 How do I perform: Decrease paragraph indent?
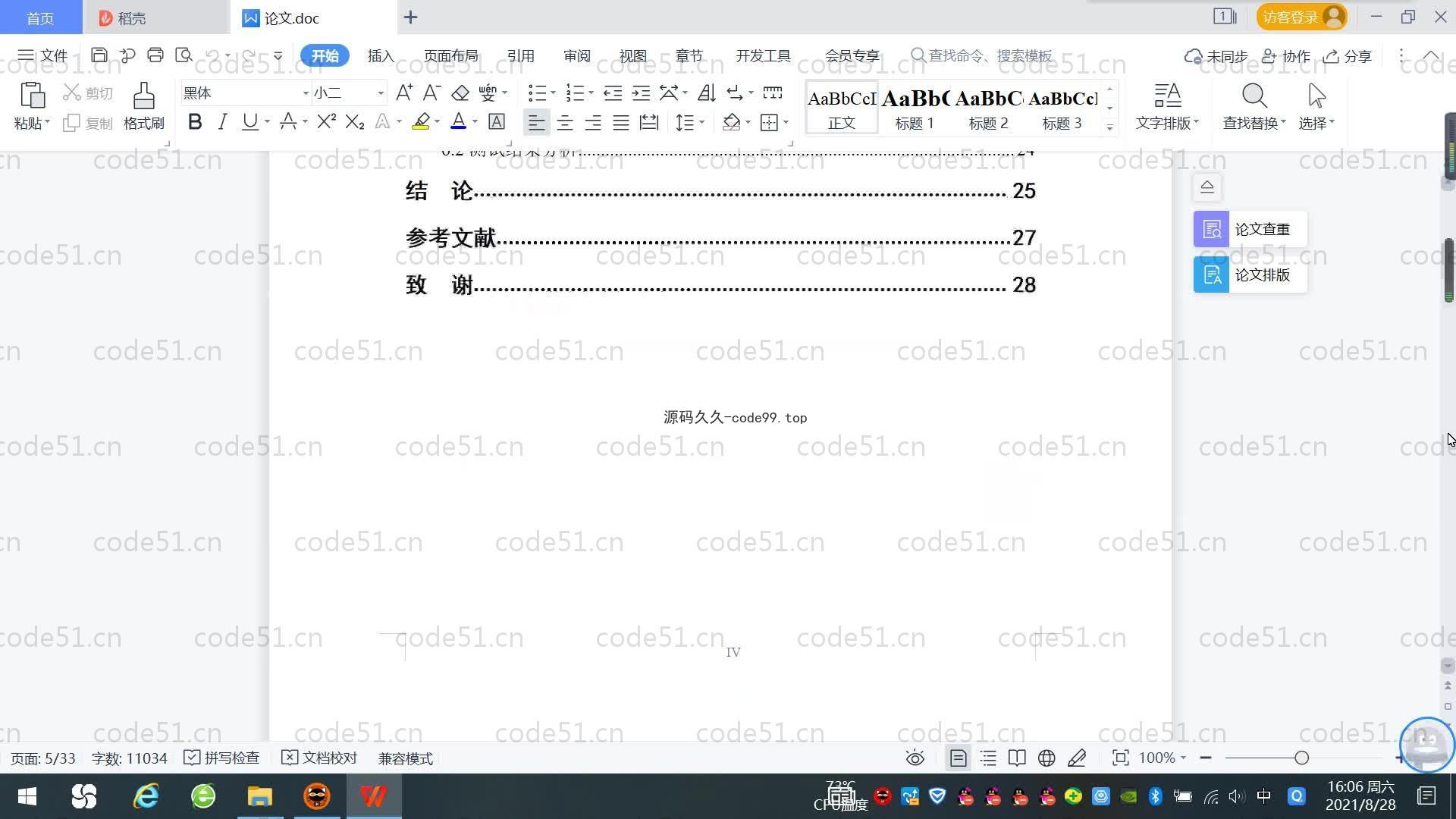[x=613, y=93]
